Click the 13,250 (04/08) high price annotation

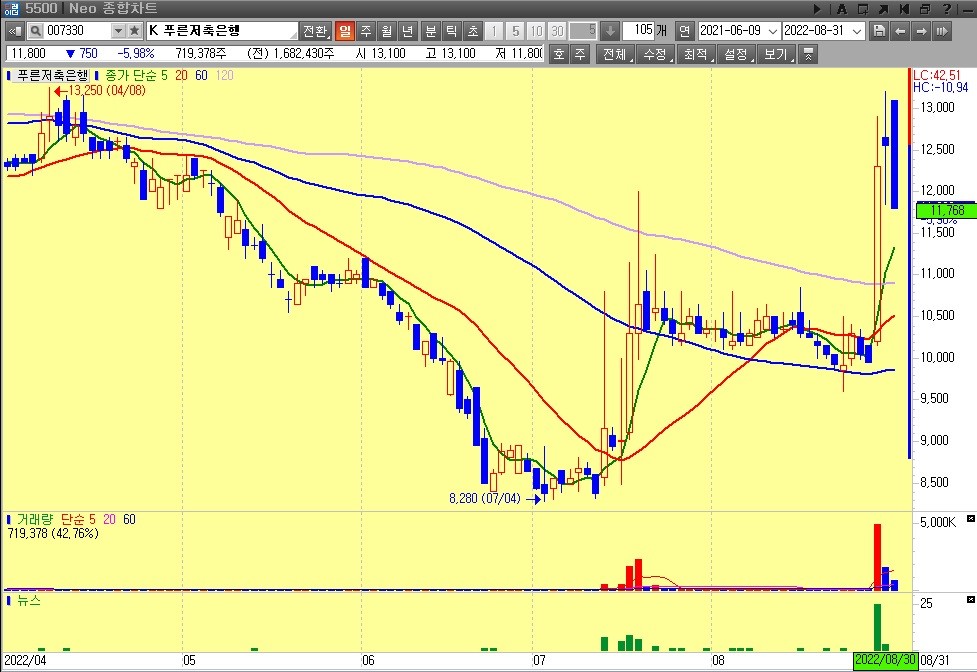point(107,91)
